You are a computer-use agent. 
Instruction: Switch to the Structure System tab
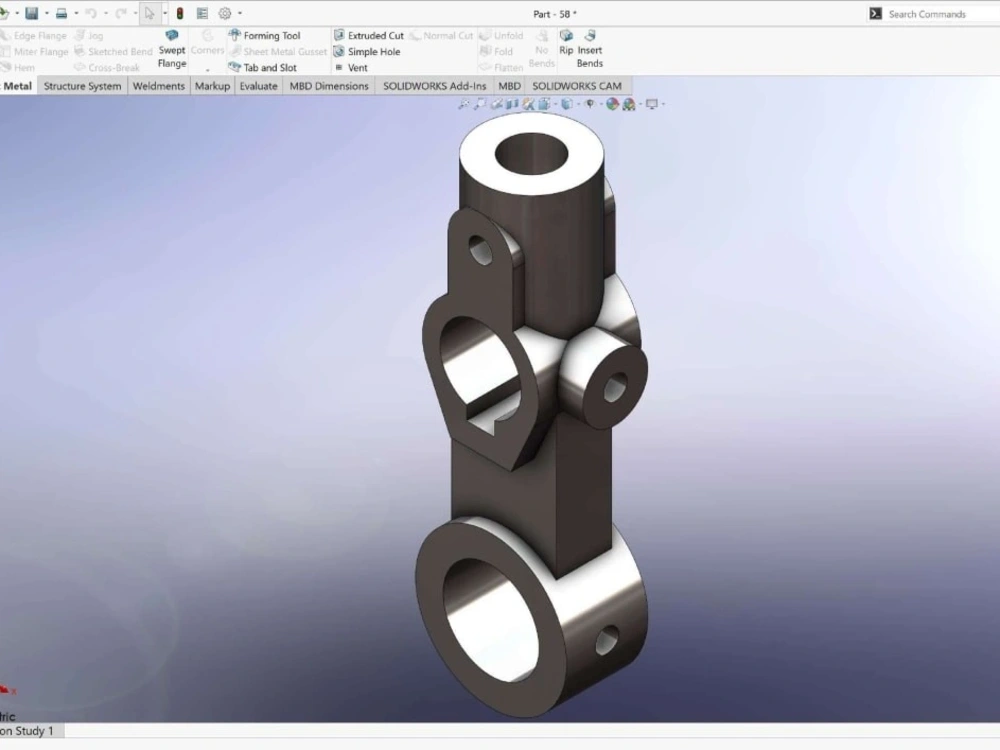pyautogui.click(x=82, y=85)
